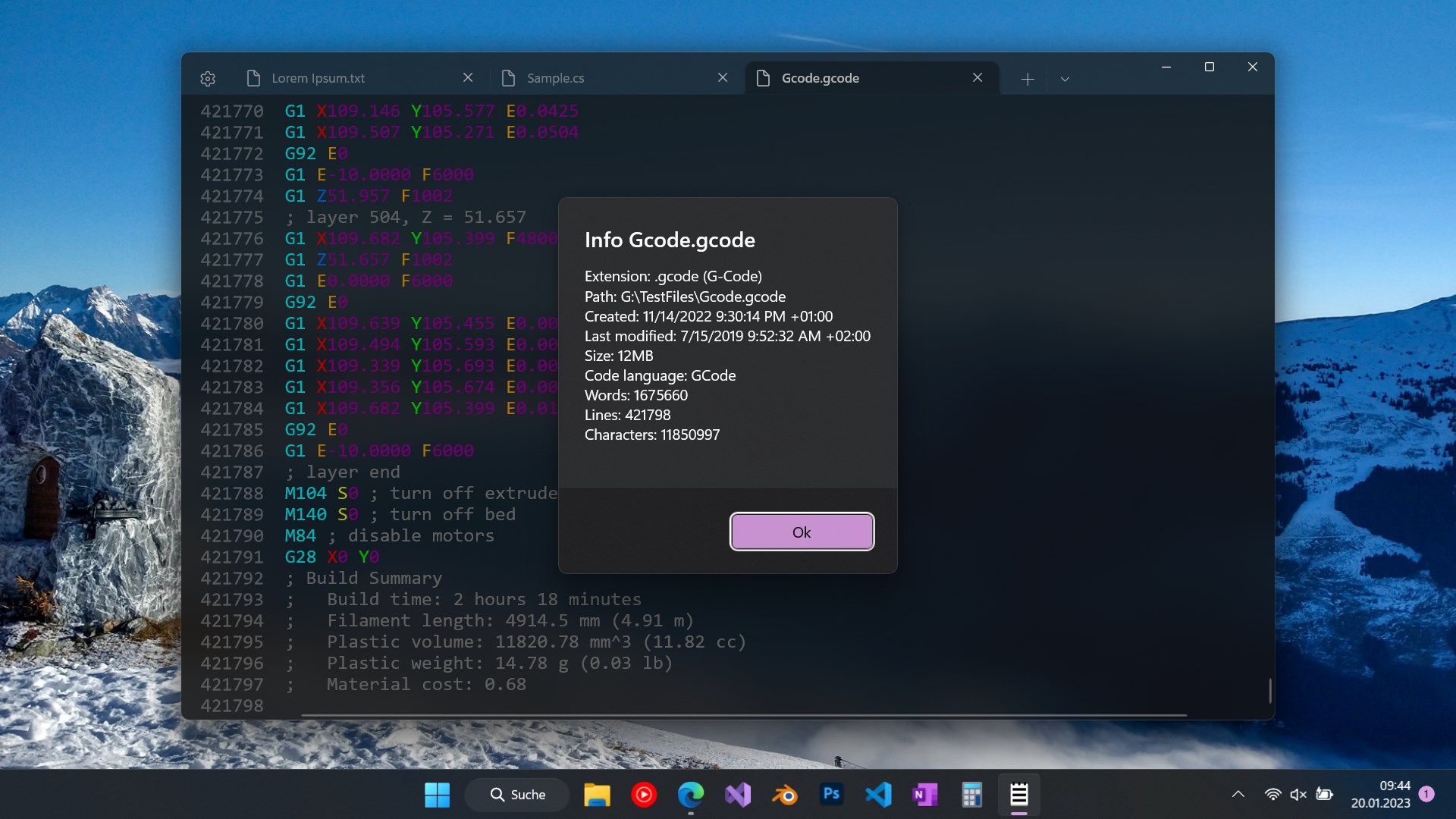Click the Suche search box

click(x=518, y=795)
